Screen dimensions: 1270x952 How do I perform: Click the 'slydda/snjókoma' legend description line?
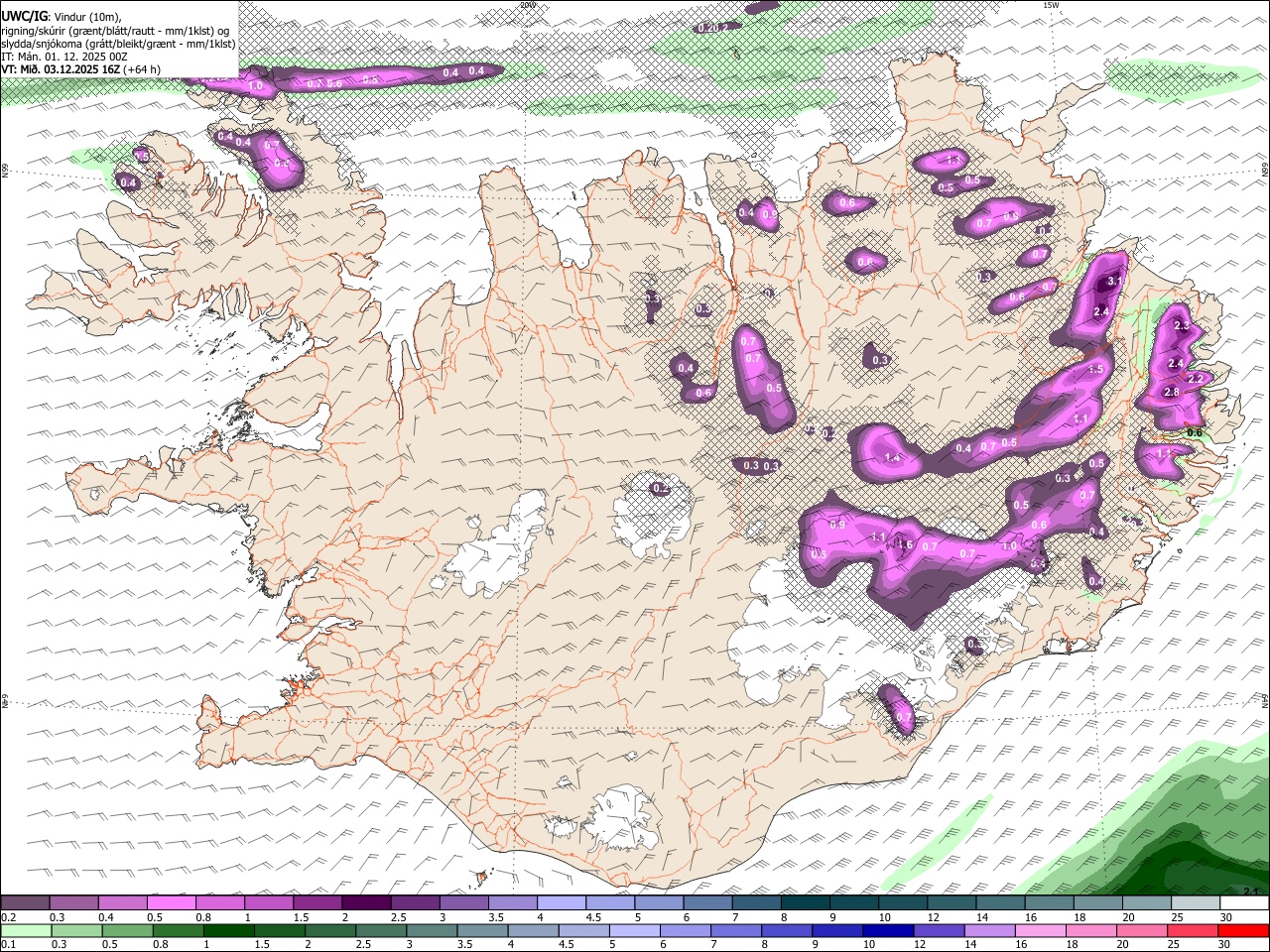(x=118, y=44)
